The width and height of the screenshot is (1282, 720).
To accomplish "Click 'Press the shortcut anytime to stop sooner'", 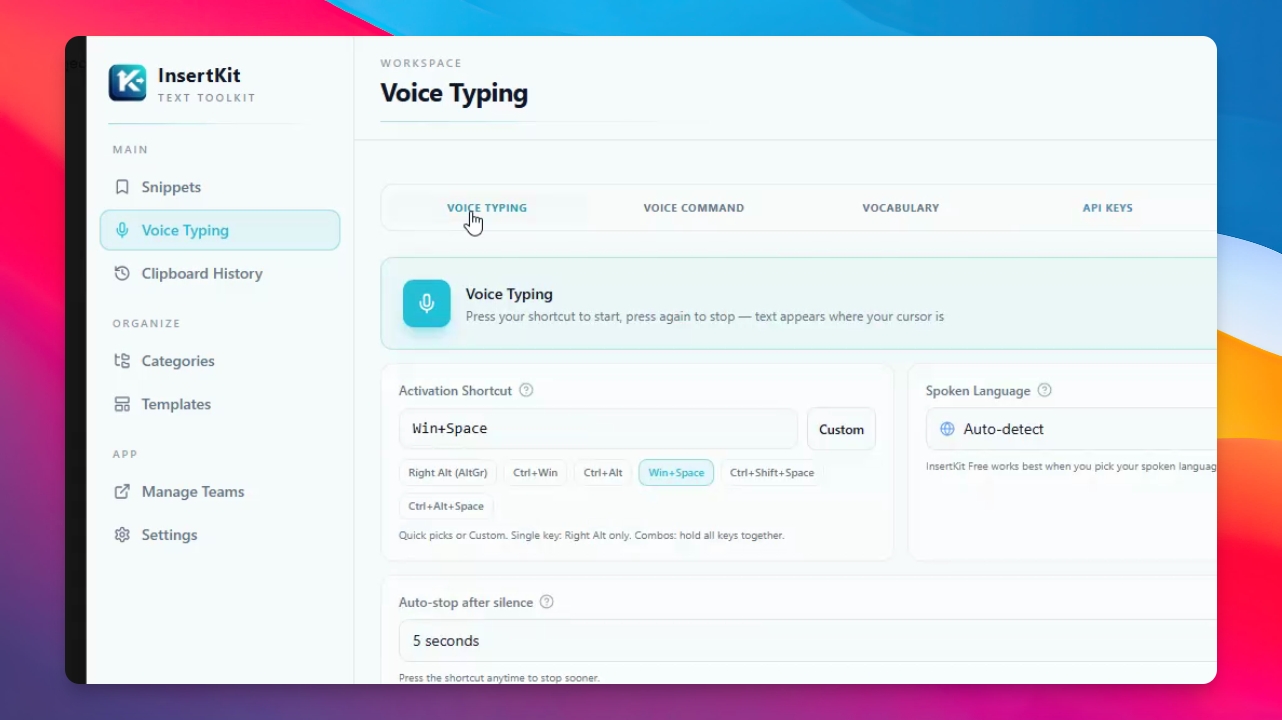I will click(x=499, y=678).
